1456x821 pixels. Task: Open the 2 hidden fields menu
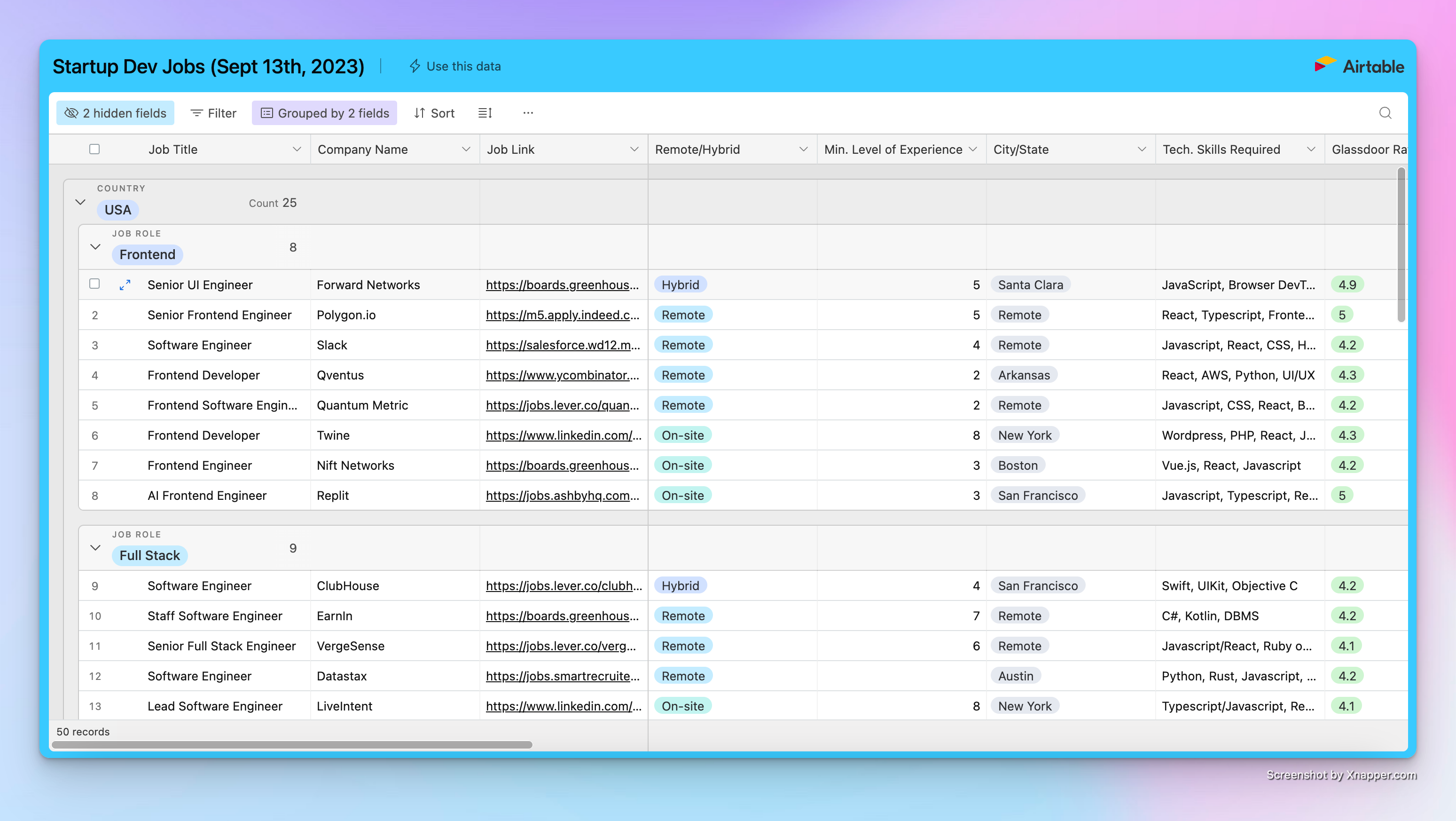115,113
